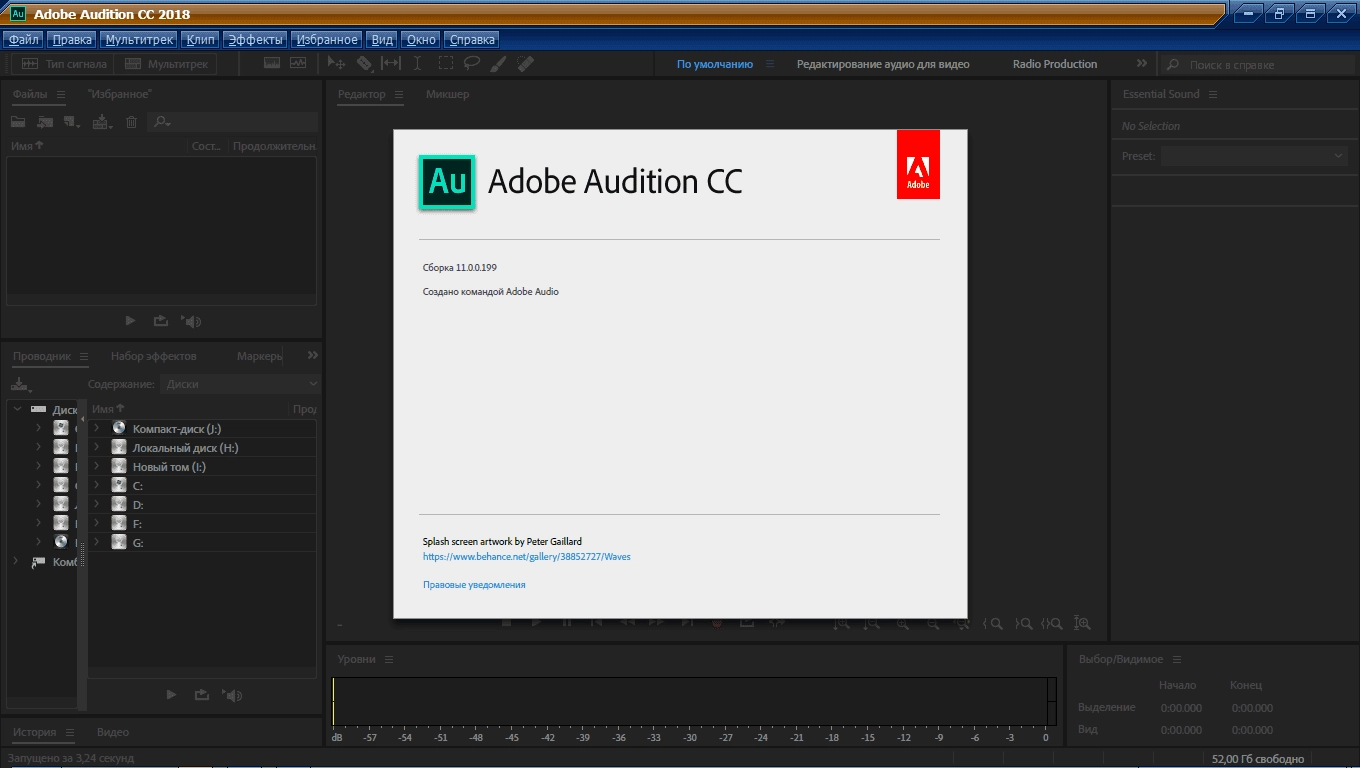Click the red Adobe logo in the dialog
The height and width of the screenshot is (768, 1360).
pyautogui.click(x=918, y=164)
